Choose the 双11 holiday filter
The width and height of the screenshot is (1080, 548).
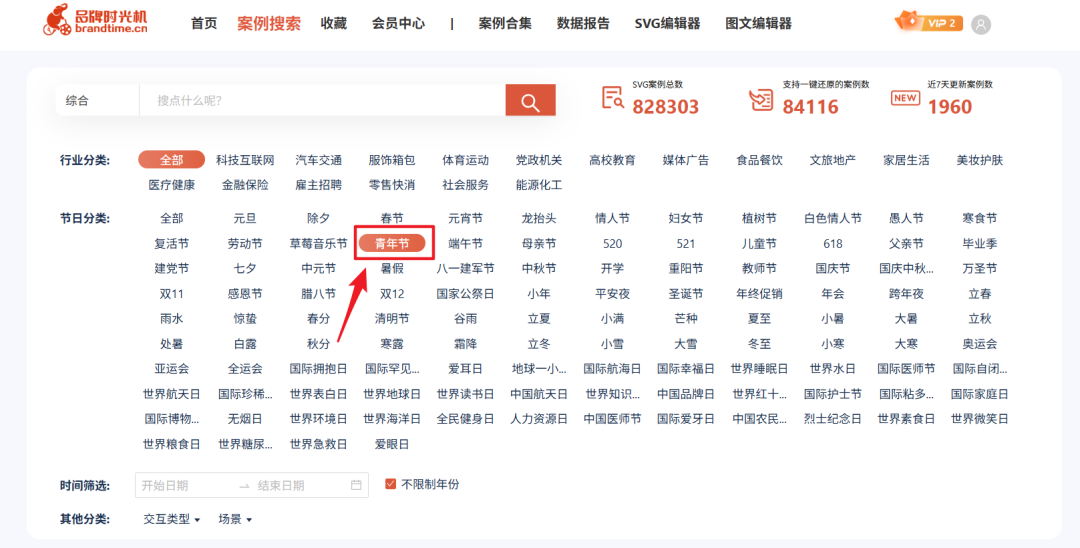click(172, 294)
